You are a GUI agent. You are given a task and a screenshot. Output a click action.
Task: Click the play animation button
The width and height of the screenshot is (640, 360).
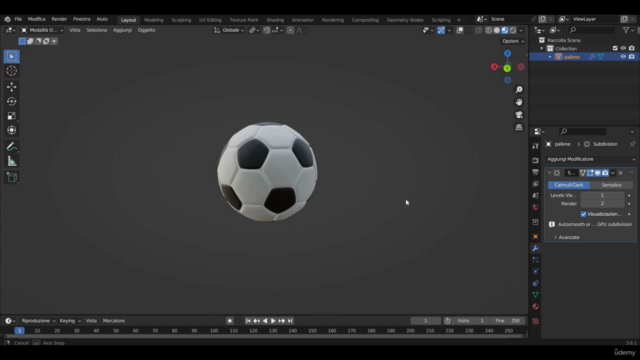[x=273, y=321]
